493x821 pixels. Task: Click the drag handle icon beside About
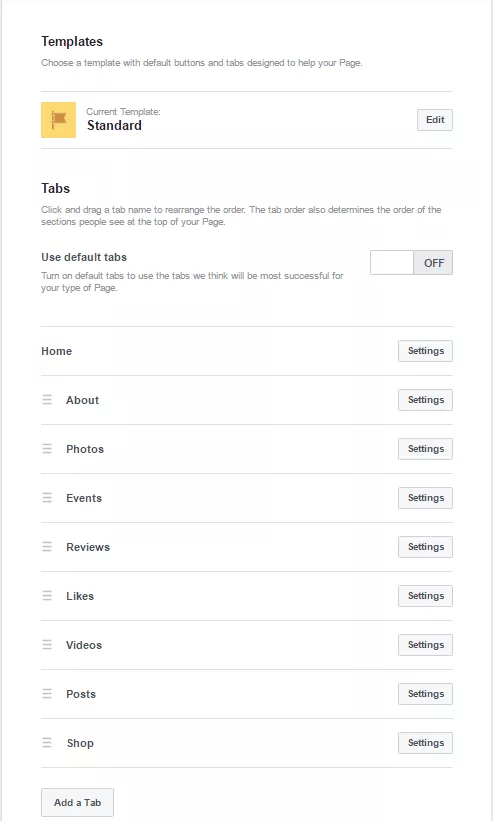click(x=47, y=400)
